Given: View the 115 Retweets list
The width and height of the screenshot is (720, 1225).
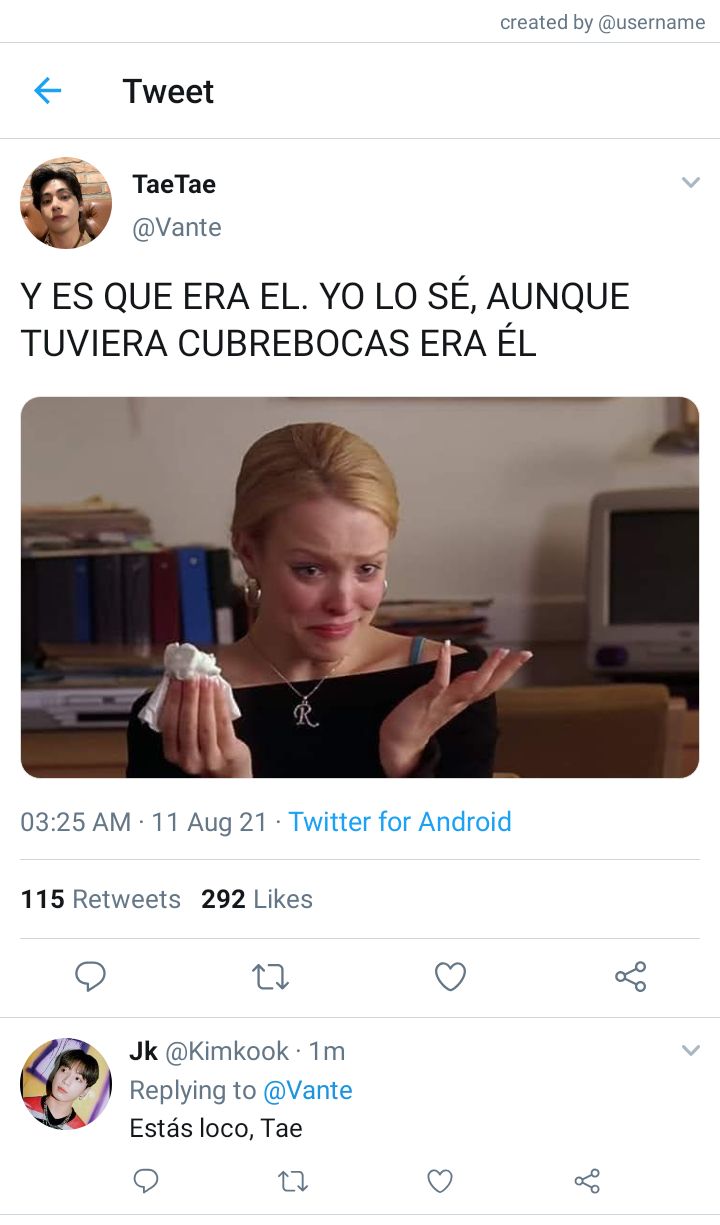Looking at the screenshot, I should click(101, 899).
